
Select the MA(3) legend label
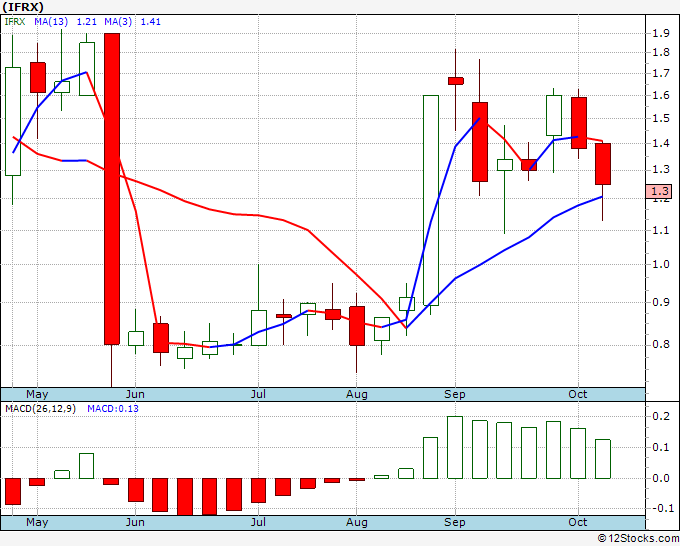coord(118,21)
